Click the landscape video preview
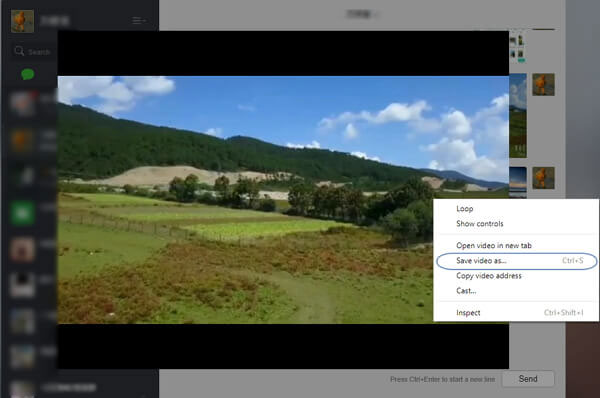The height and width of the screenshot is (398, 600). [x=283, y=200]
